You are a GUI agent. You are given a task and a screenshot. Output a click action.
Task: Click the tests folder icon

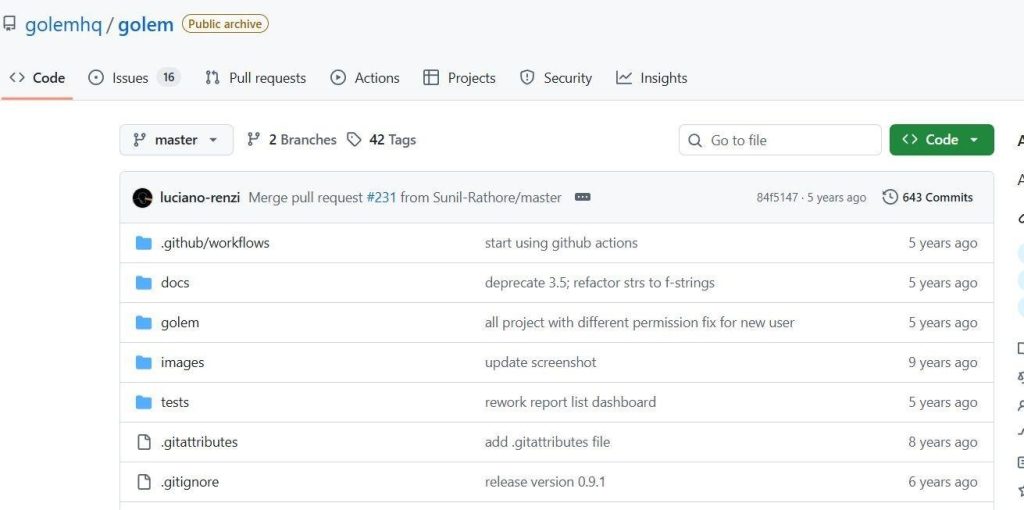click(x=143, y=403)
